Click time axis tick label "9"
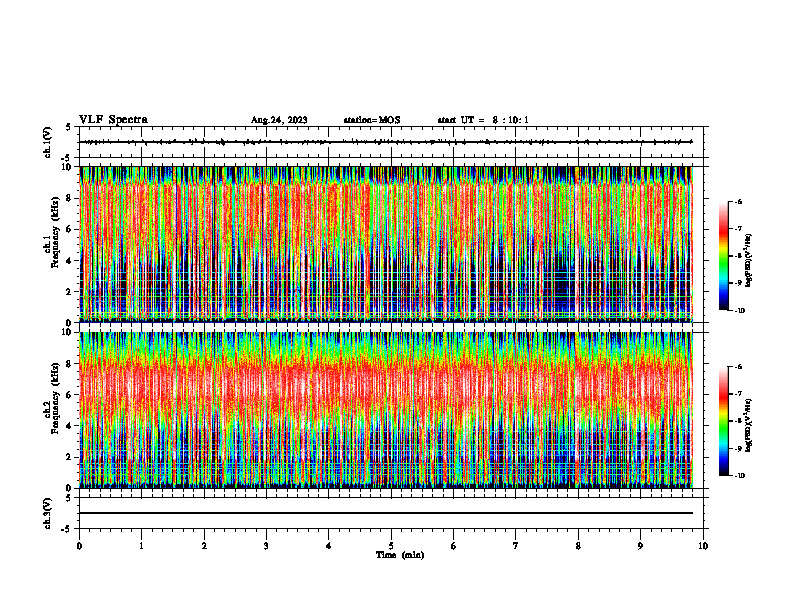Screen dimensions: 792x612 [x=640, y=546]
